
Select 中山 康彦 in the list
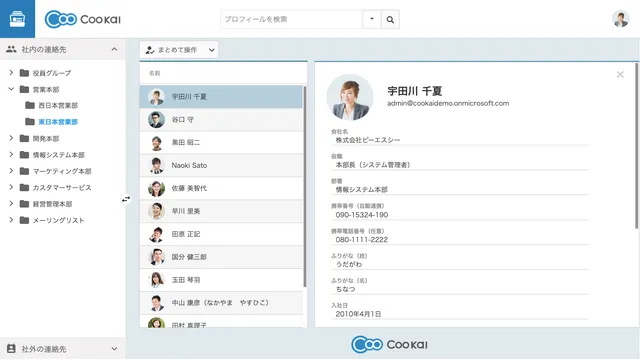point(221,302)
